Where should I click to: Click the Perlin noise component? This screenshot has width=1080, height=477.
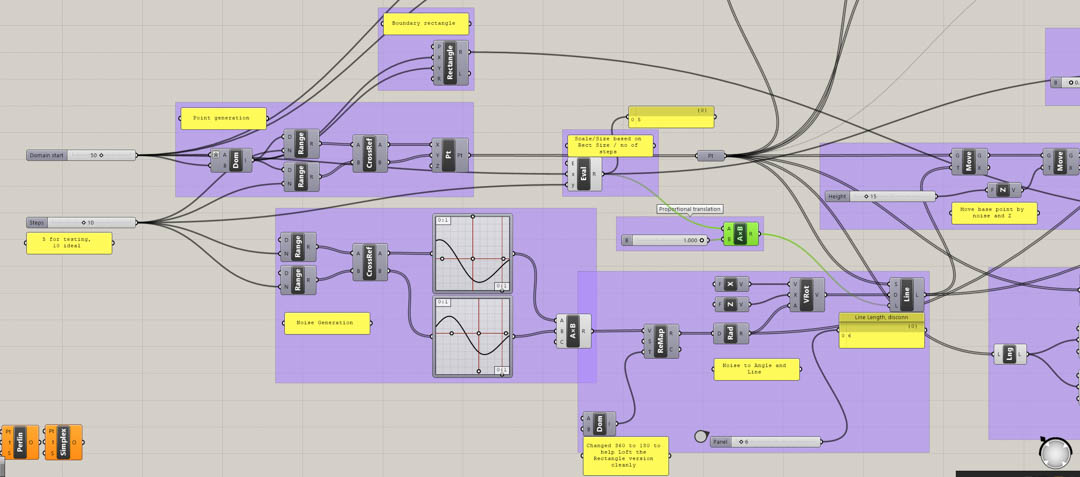[21, 442]
